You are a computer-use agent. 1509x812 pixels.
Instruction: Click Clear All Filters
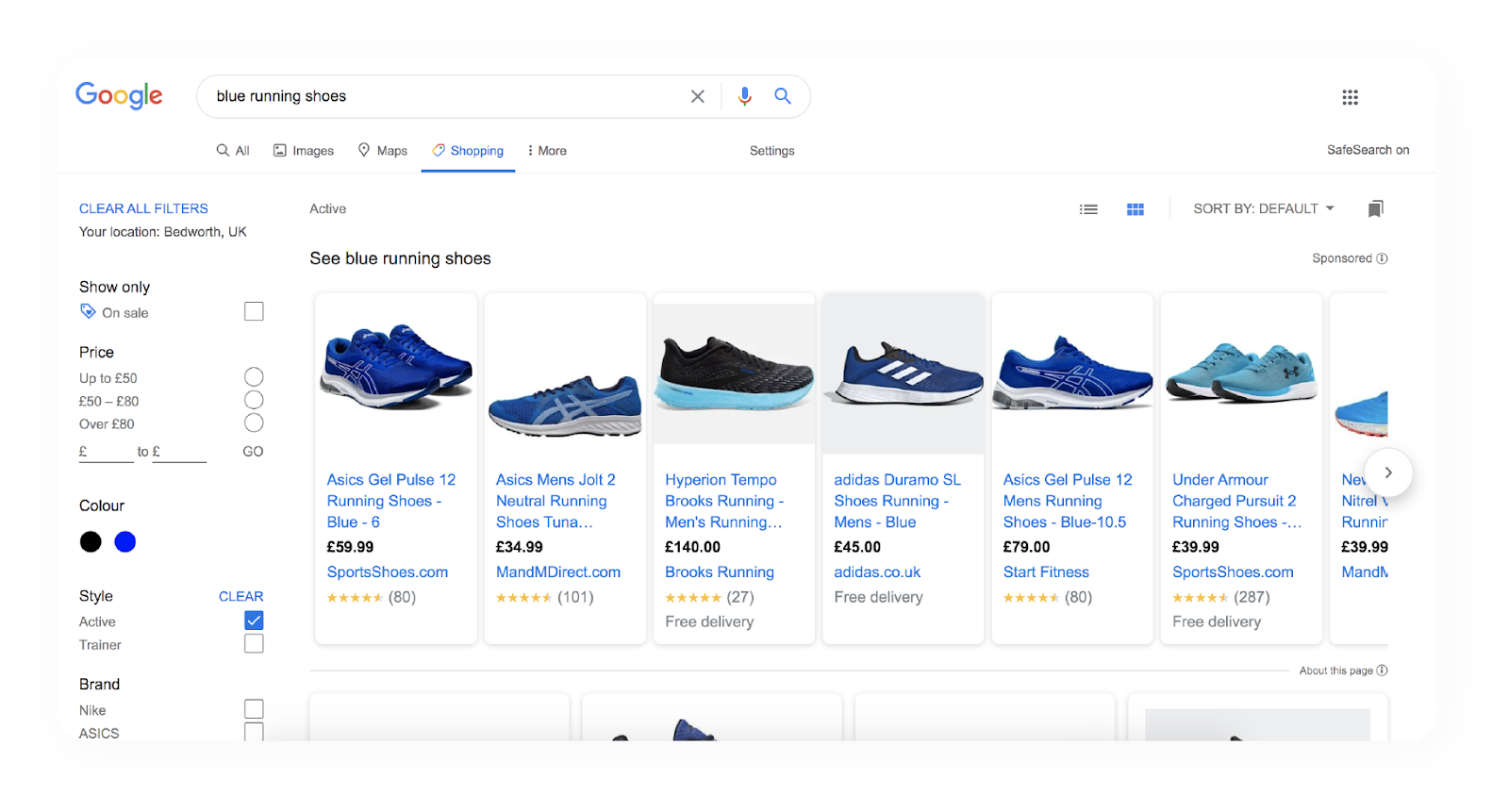(x=143, y=208)
